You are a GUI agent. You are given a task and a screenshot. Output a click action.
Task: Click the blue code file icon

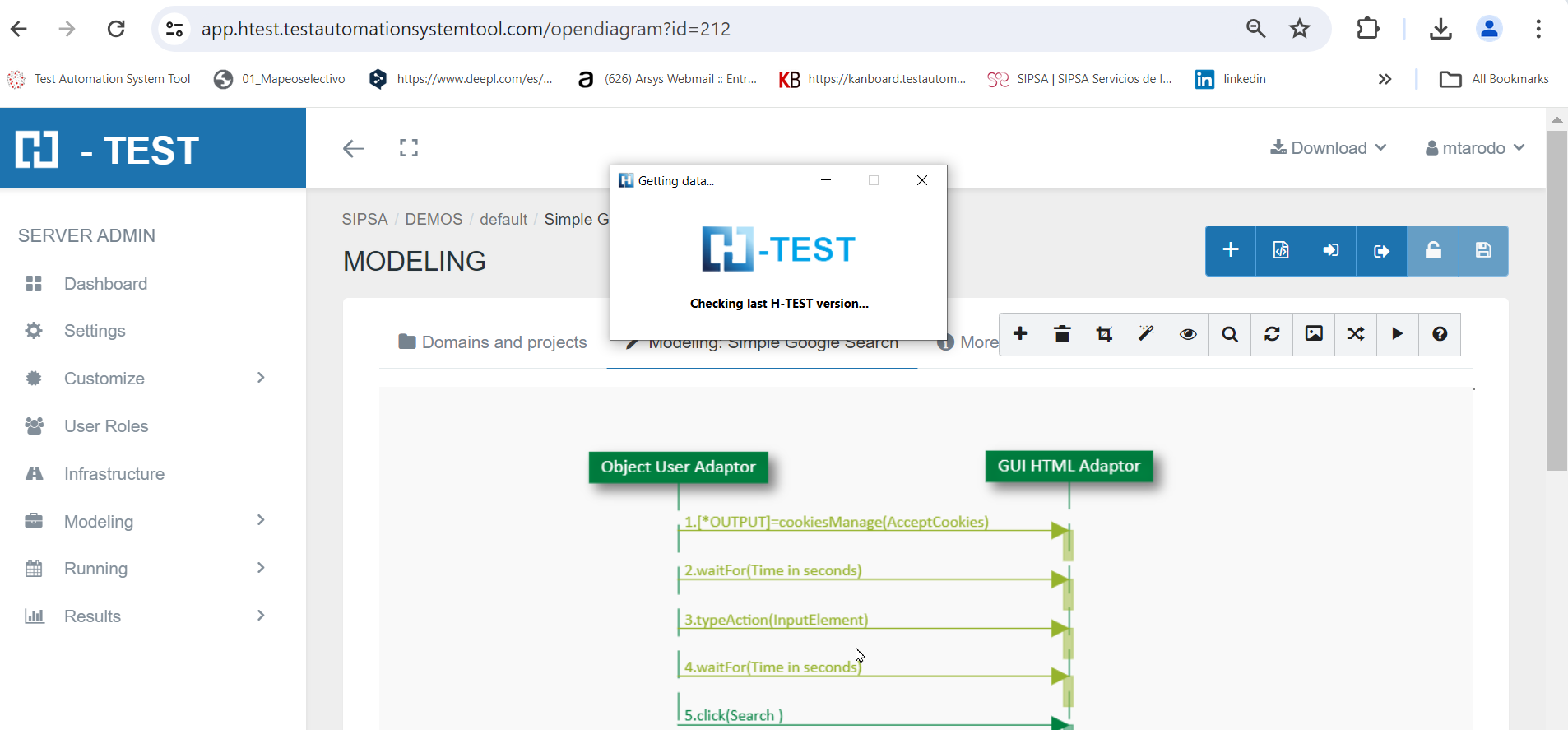click(x=1281, y=251)
